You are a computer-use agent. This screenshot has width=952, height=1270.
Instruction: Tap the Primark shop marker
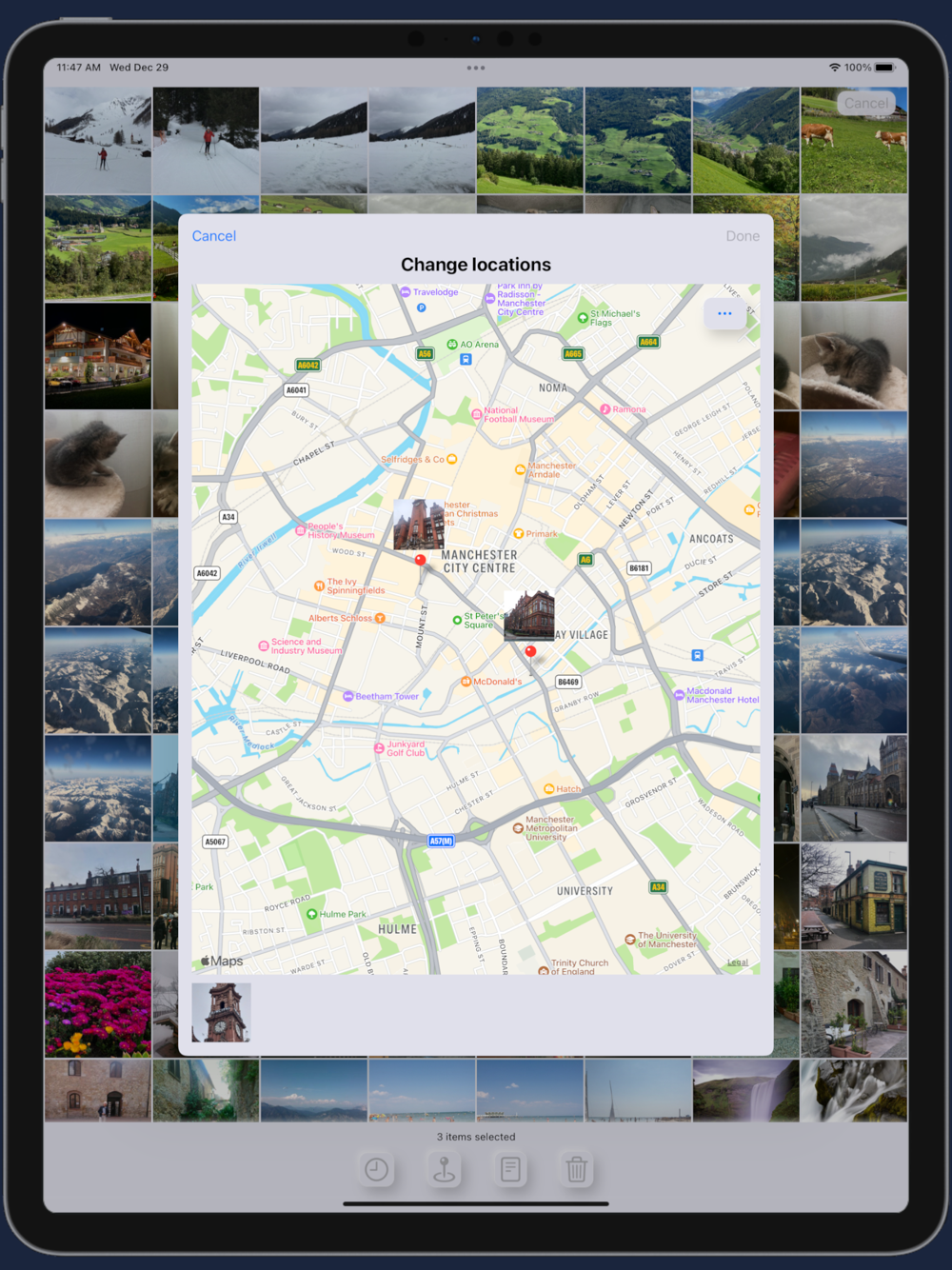coord(519,533)
